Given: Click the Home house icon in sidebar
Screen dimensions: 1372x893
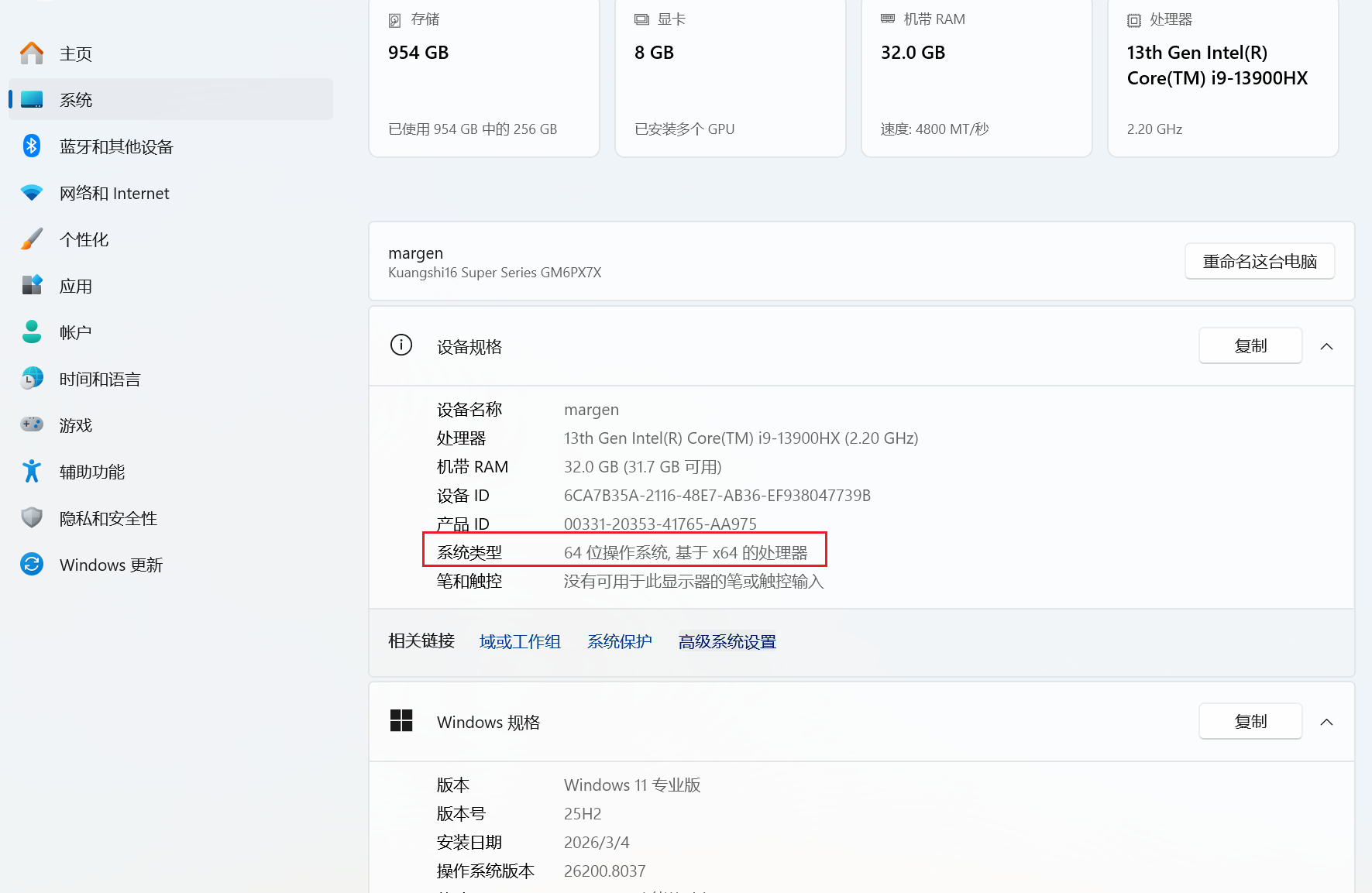Looking at the screenshot, I should tap(32, 53).
